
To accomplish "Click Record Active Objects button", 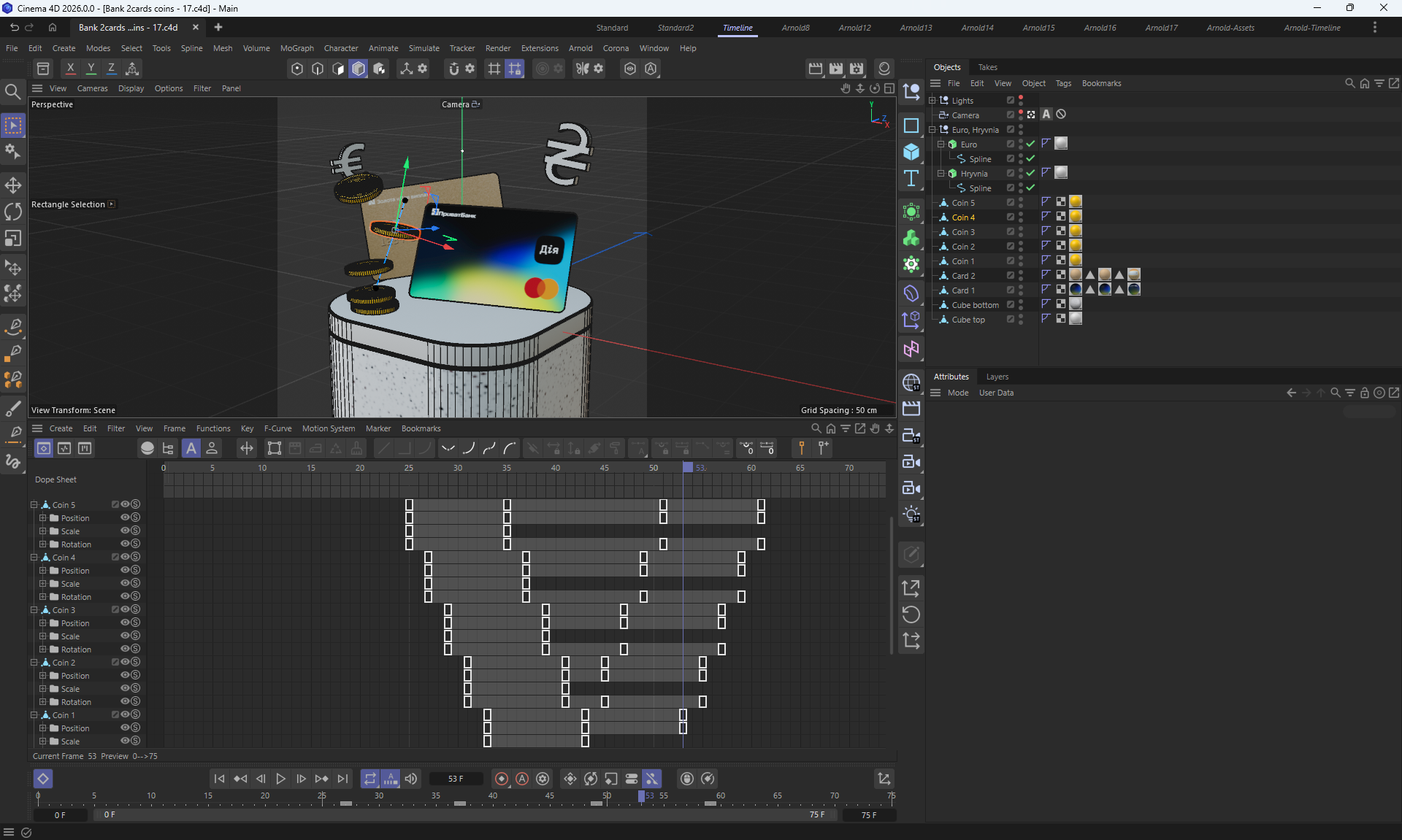I will coord(501,779).
